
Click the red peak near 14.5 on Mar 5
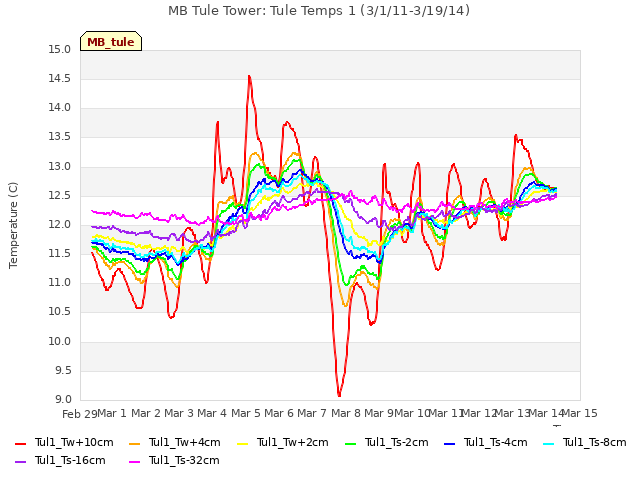pyautogui.click(x=249, y=76)
